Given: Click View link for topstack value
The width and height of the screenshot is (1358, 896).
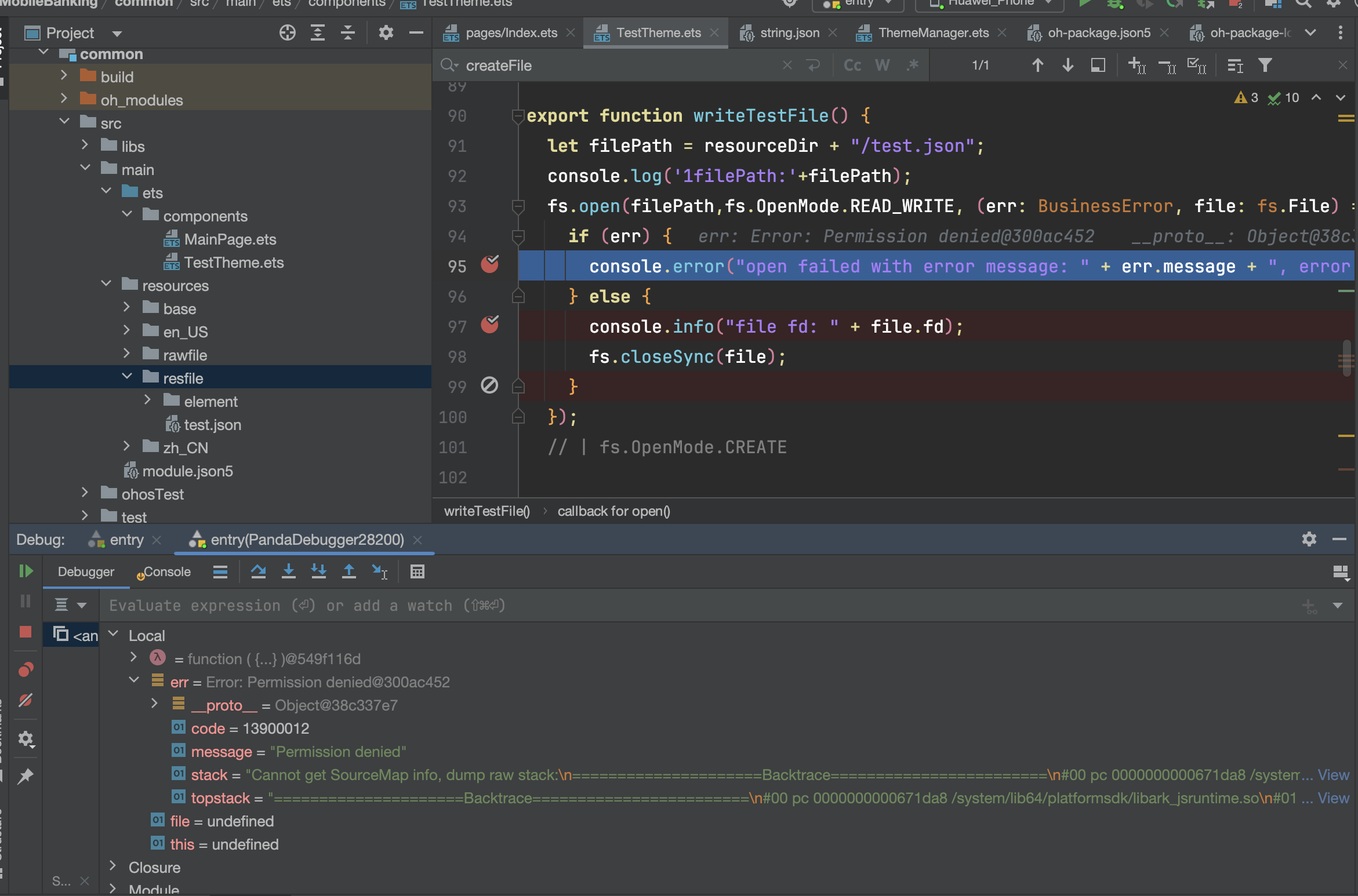Looking at the screenshot, I should (x=1334, y=798).
